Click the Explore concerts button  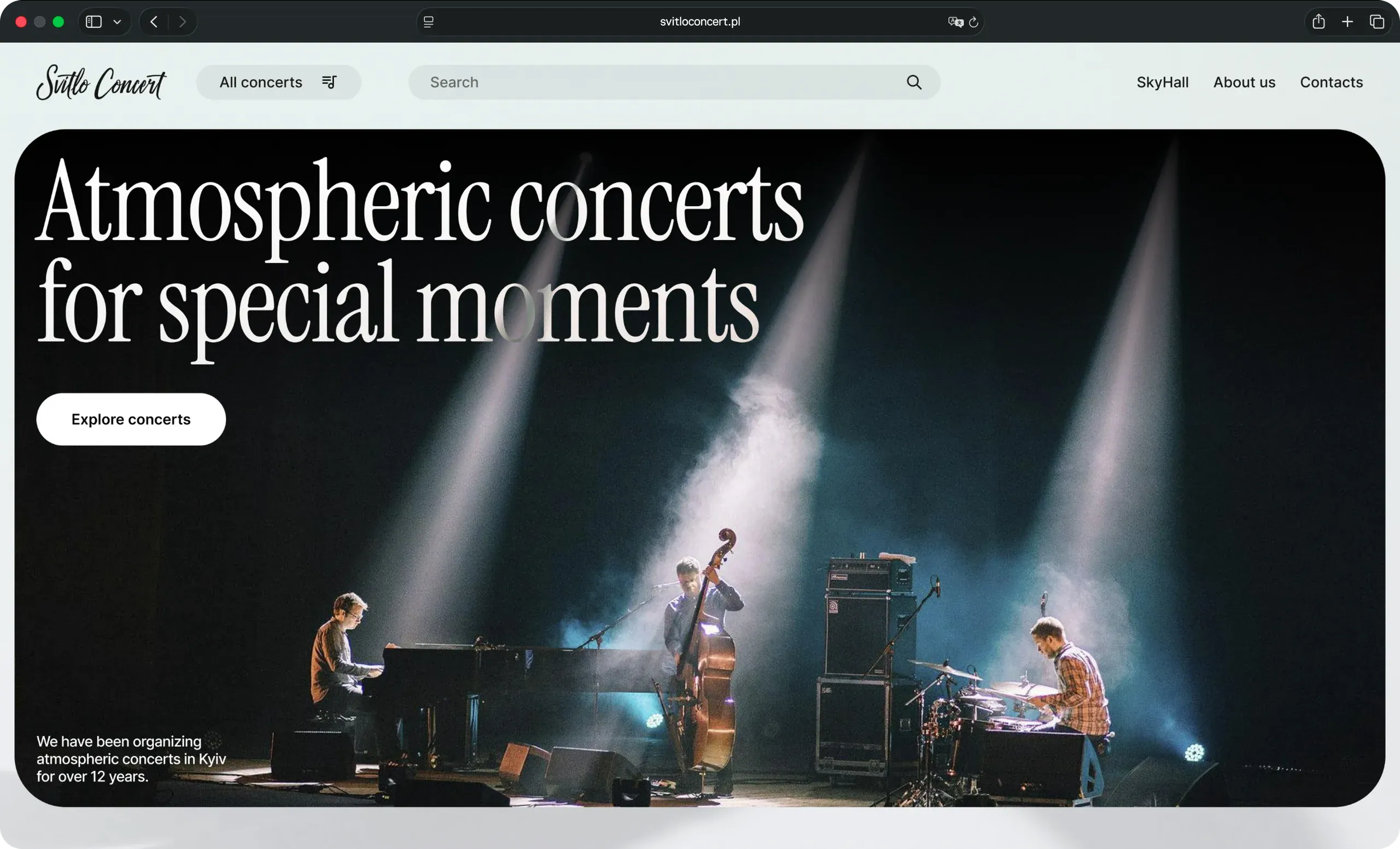coord(131,419)
